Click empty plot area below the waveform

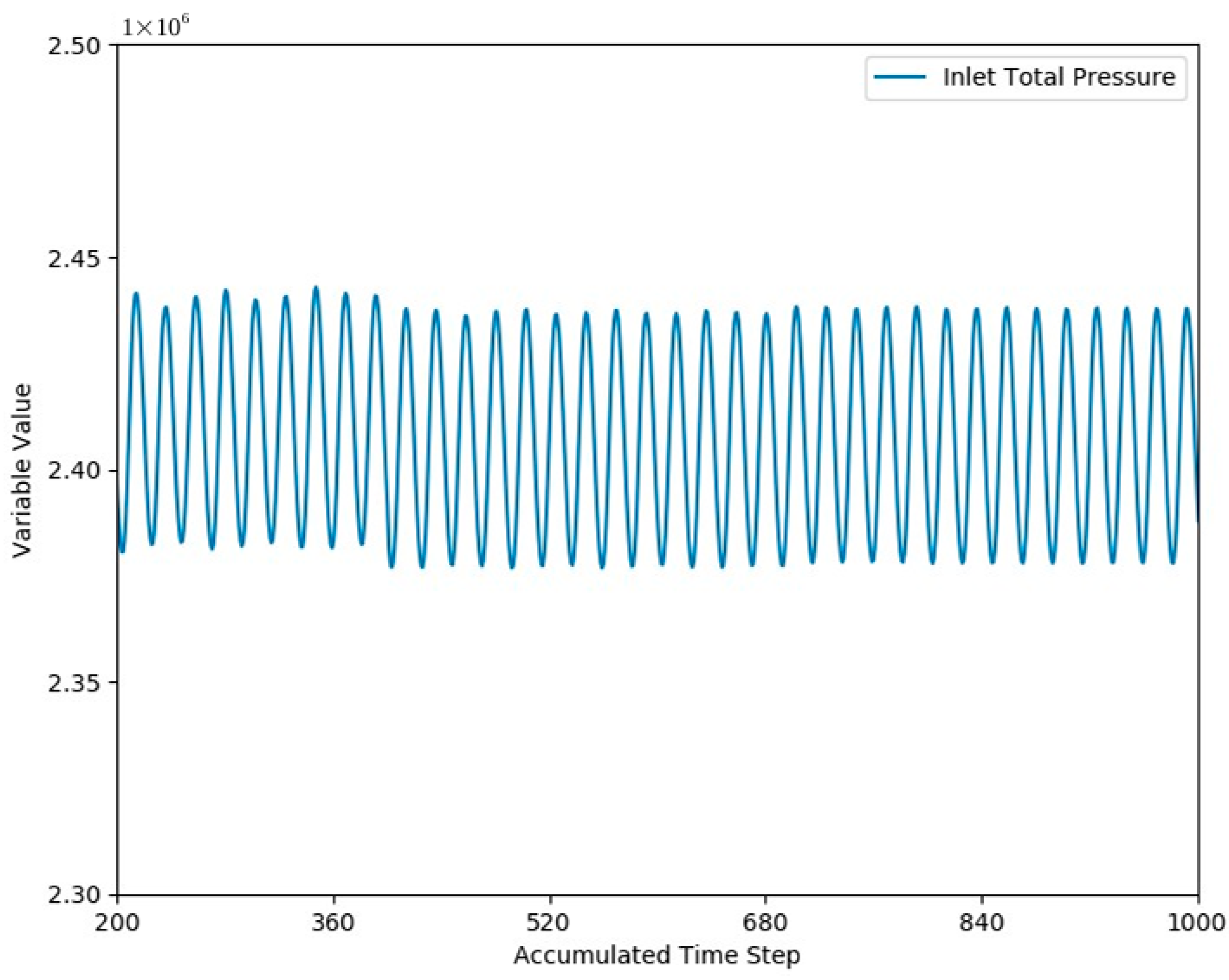(x=655, y=741)
